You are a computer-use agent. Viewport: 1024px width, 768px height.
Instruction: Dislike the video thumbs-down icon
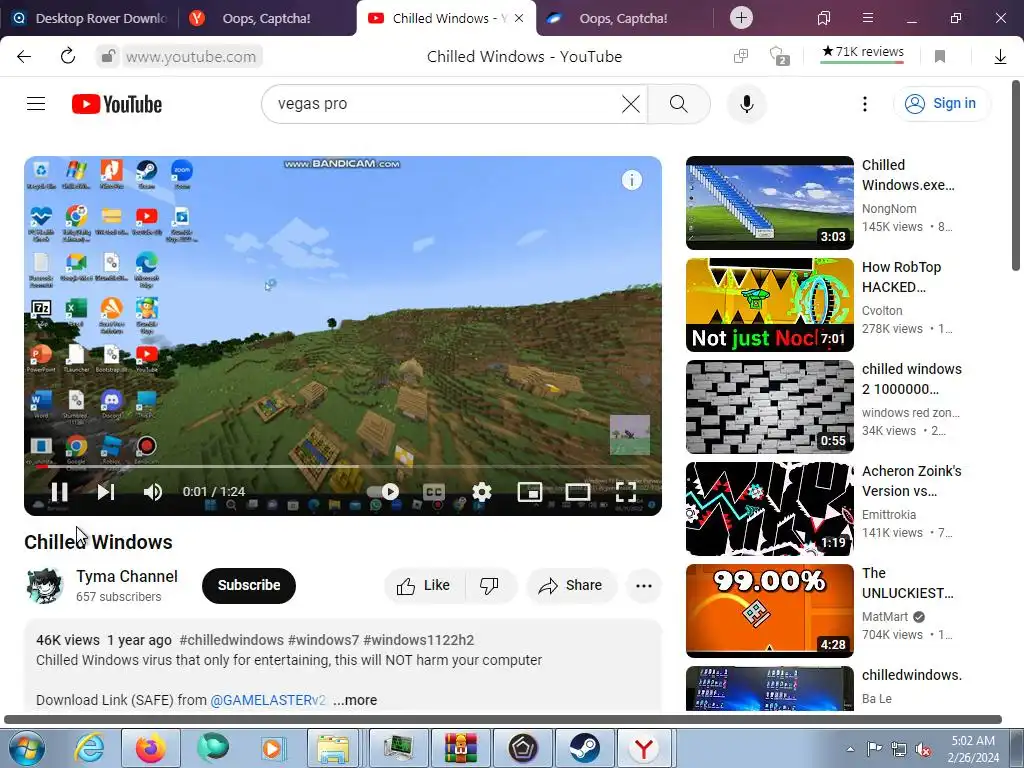click(x=490, y=585)
